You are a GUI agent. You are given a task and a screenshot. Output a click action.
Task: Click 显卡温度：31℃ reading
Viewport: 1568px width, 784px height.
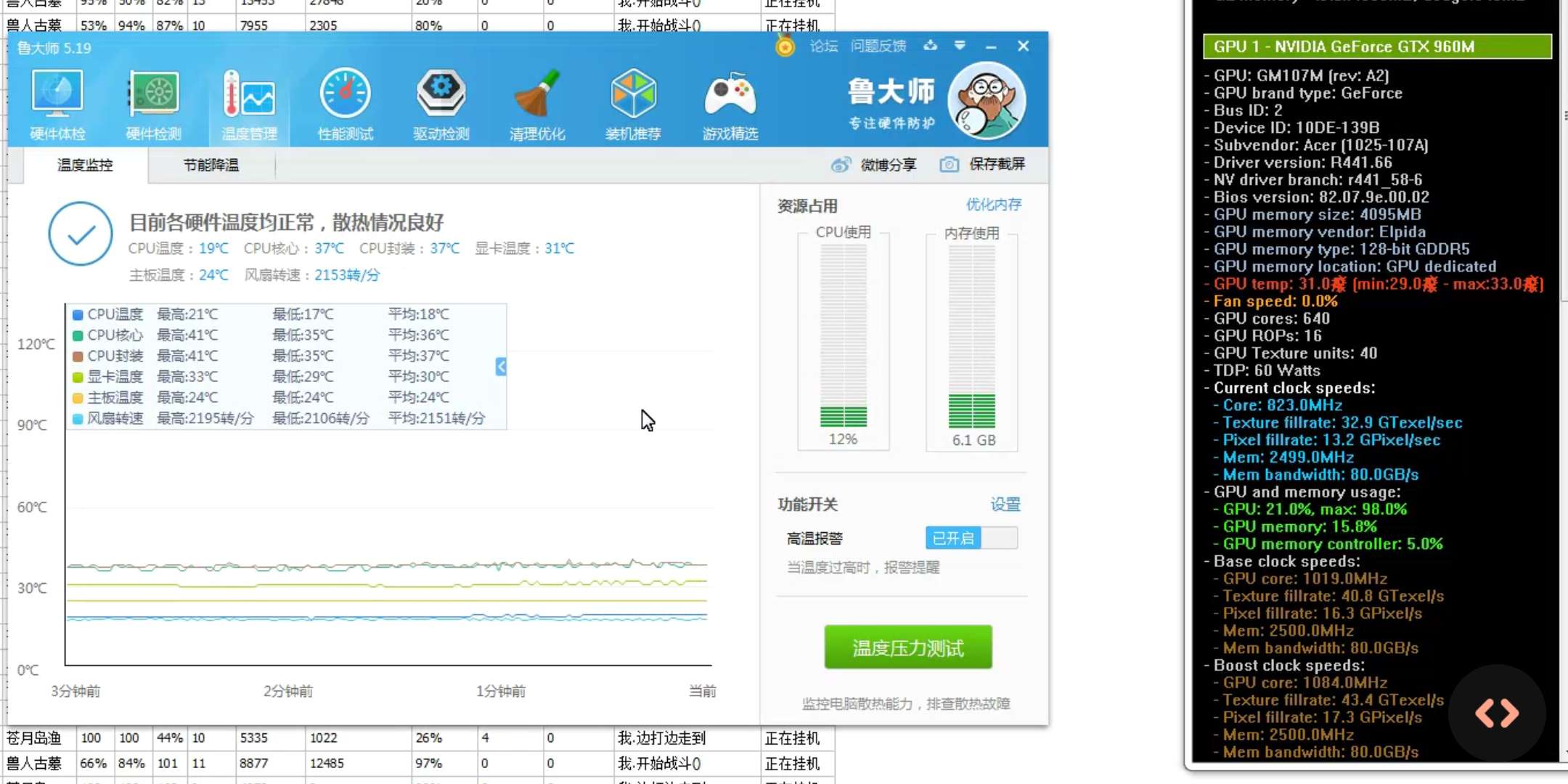[524, 248]
